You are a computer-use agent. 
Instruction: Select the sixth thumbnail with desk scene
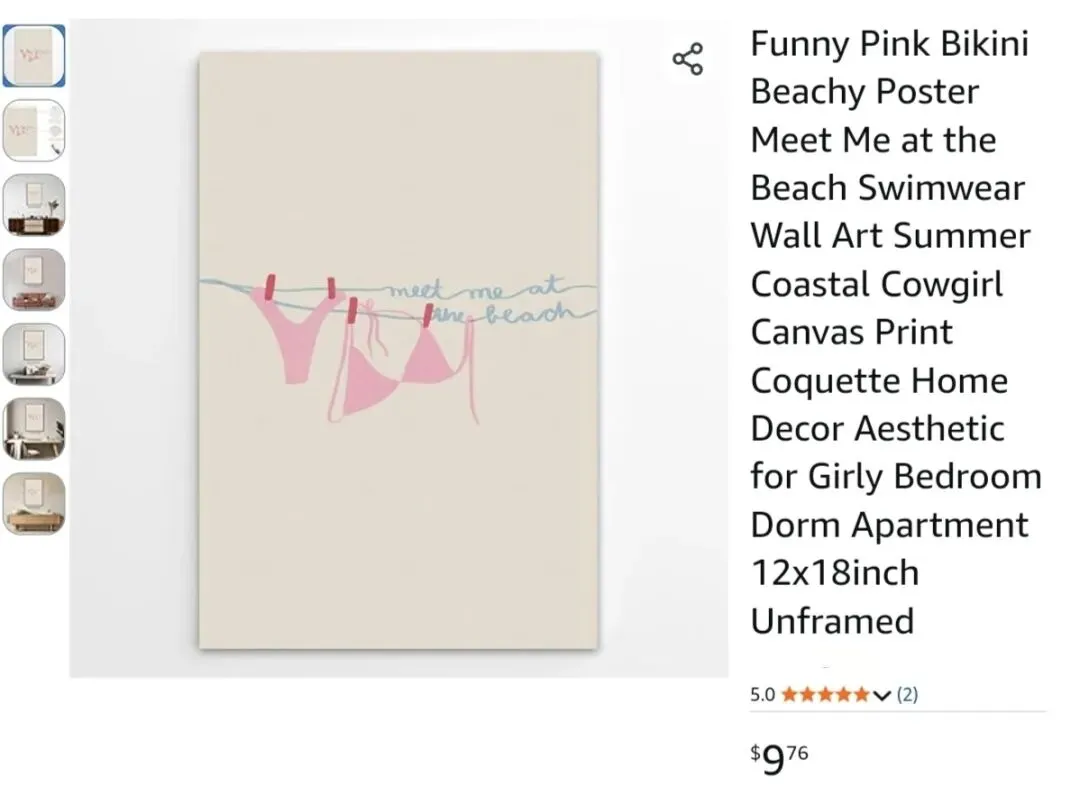click(34, 428)
